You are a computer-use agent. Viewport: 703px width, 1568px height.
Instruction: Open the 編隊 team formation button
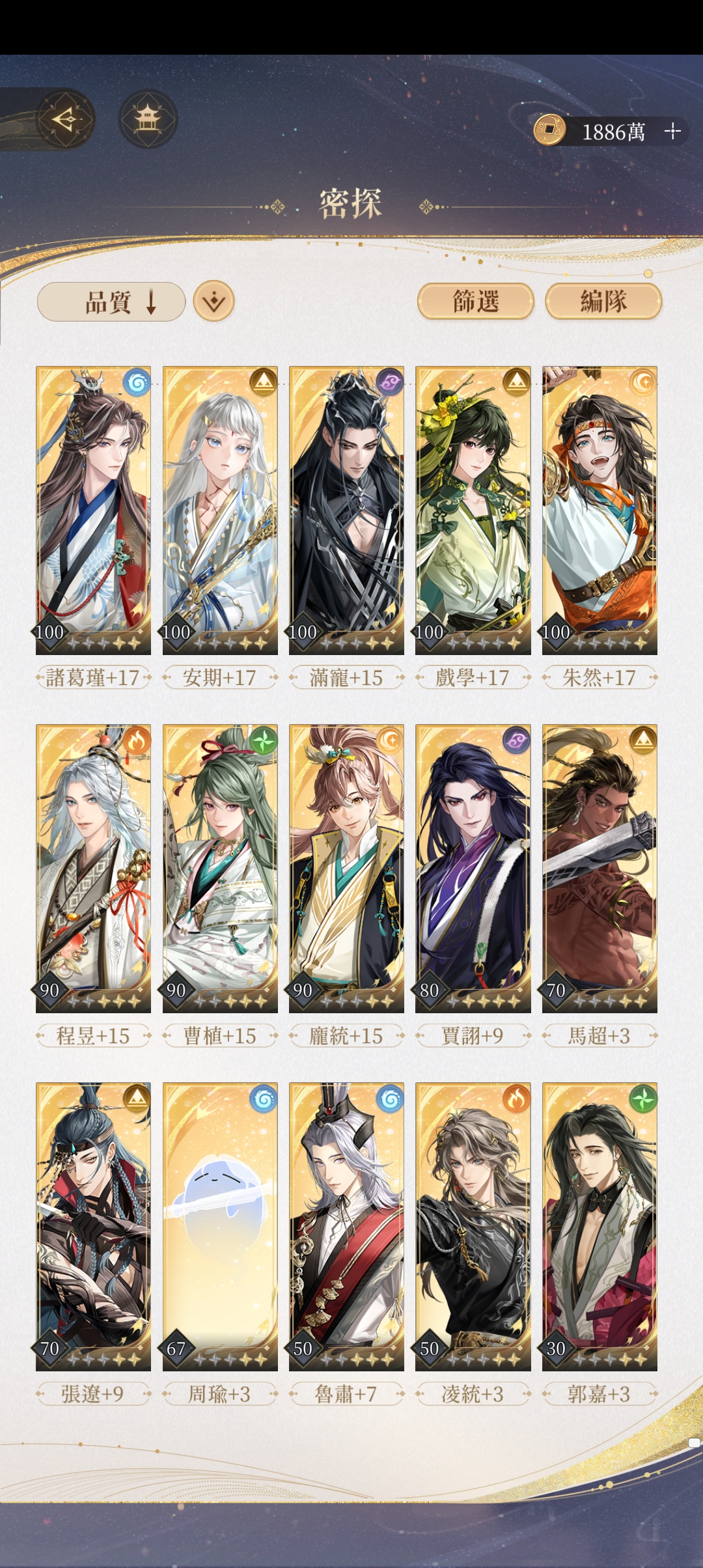pos(603,301)
